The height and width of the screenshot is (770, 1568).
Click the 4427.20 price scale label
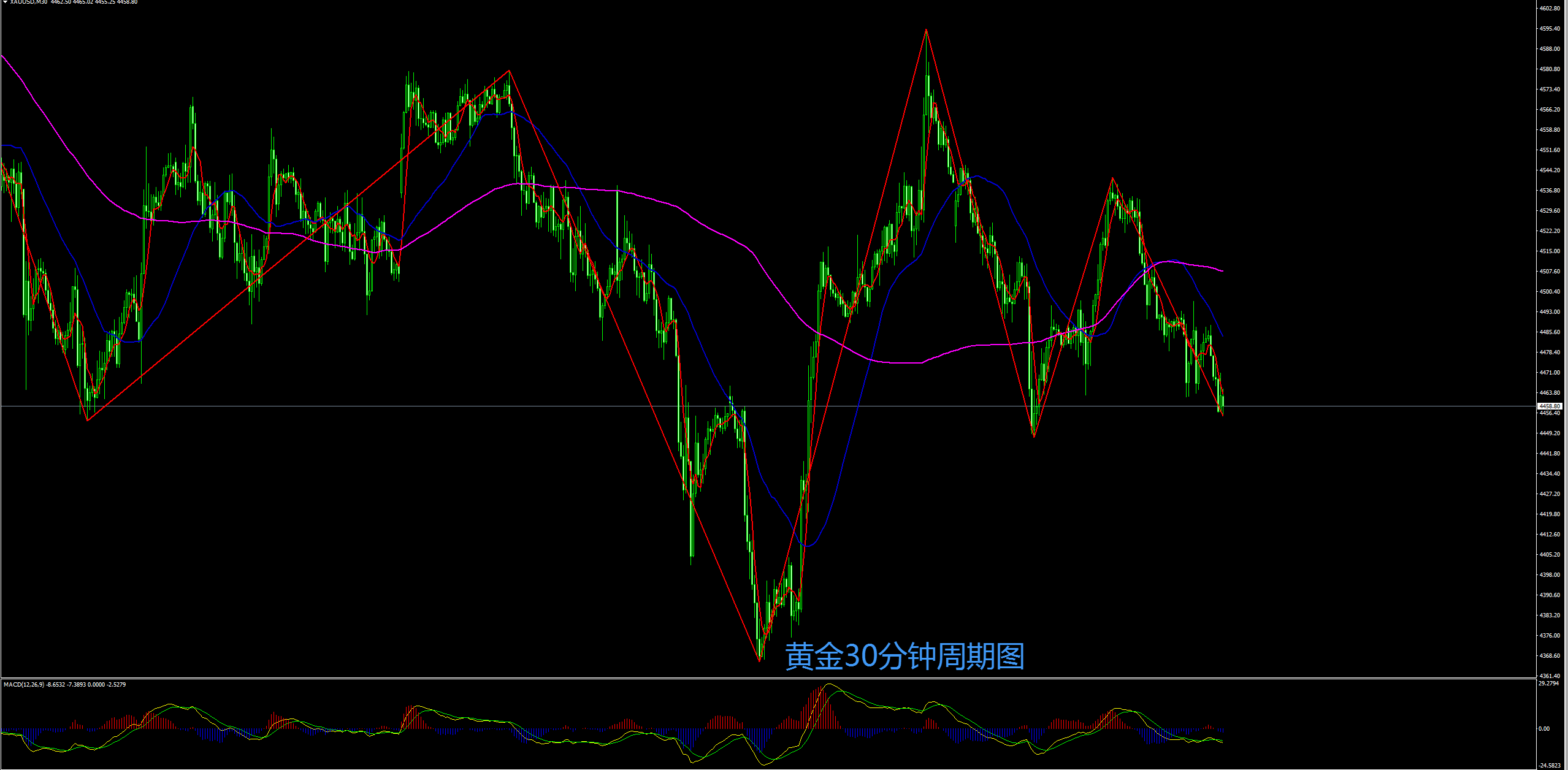click(x=1550, y=494)
